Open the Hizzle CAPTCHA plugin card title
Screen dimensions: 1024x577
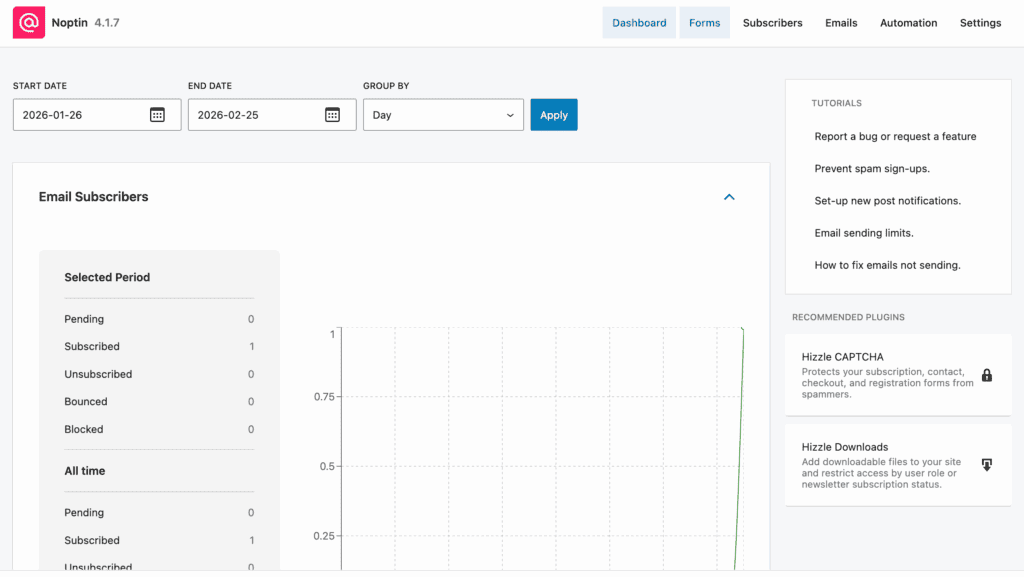(x=842, y=357)
